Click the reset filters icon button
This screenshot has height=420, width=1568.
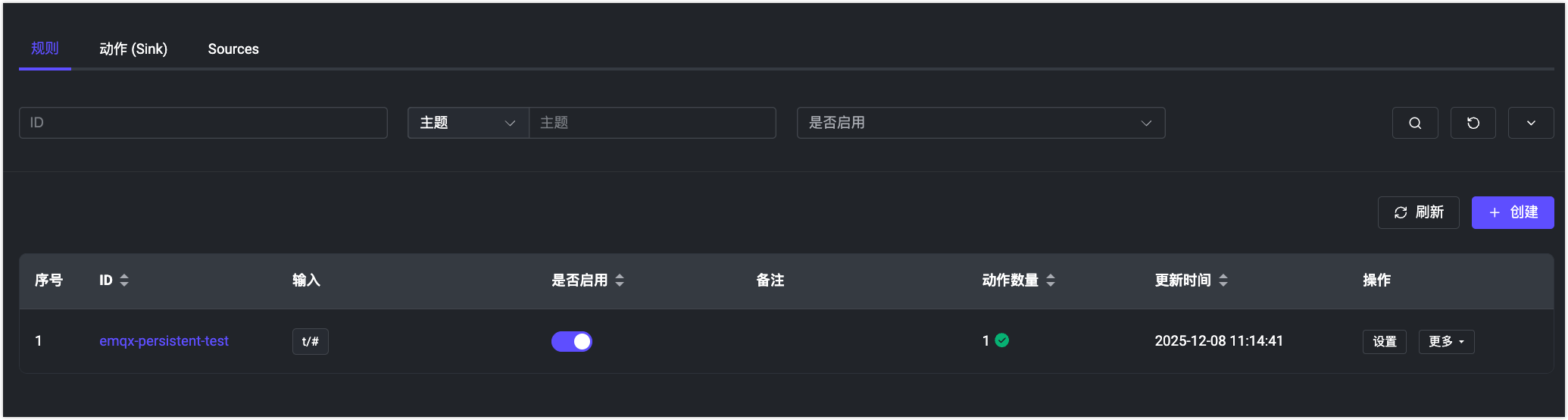click(x=1473, y=123)
